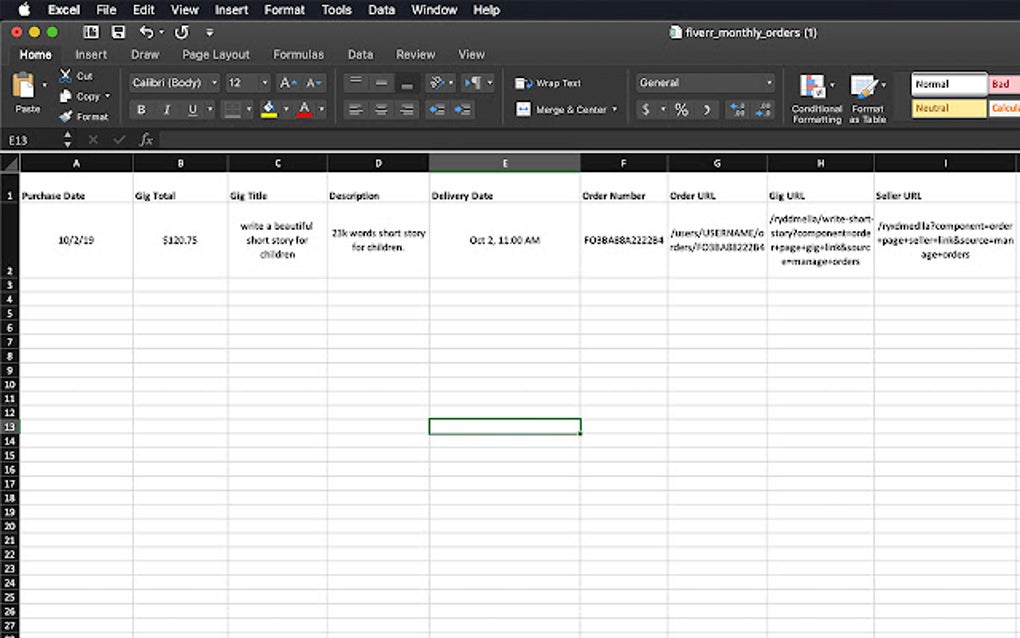Image resolution: width=1020 pixels, height=638 pixels.
Task: Redo the last action
Action: pos(181,32)
